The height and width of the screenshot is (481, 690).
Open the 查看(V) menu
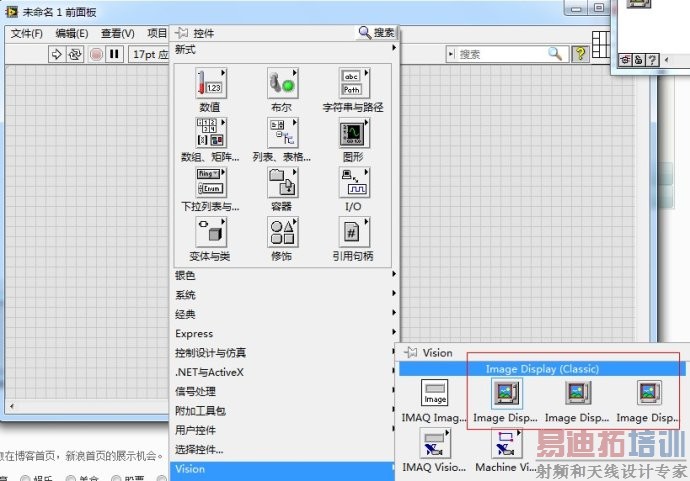click(x=117, y=33)
